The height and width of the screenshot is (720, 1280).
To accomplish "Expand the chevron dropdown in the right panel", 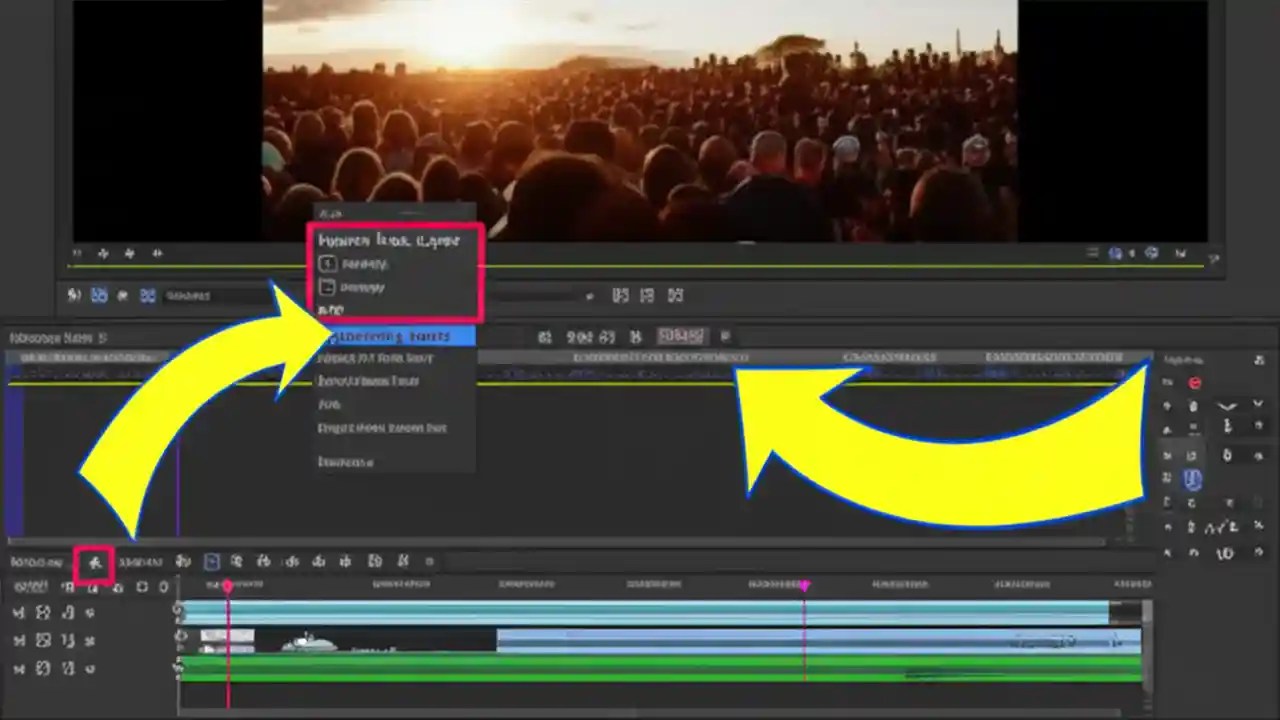I will point(1227,407).
